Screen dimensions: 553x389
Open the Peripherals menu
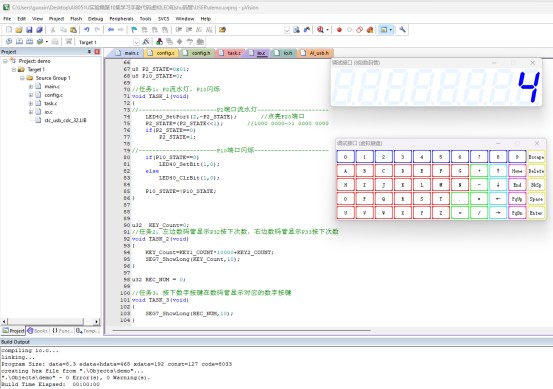[x=121, y=19]
